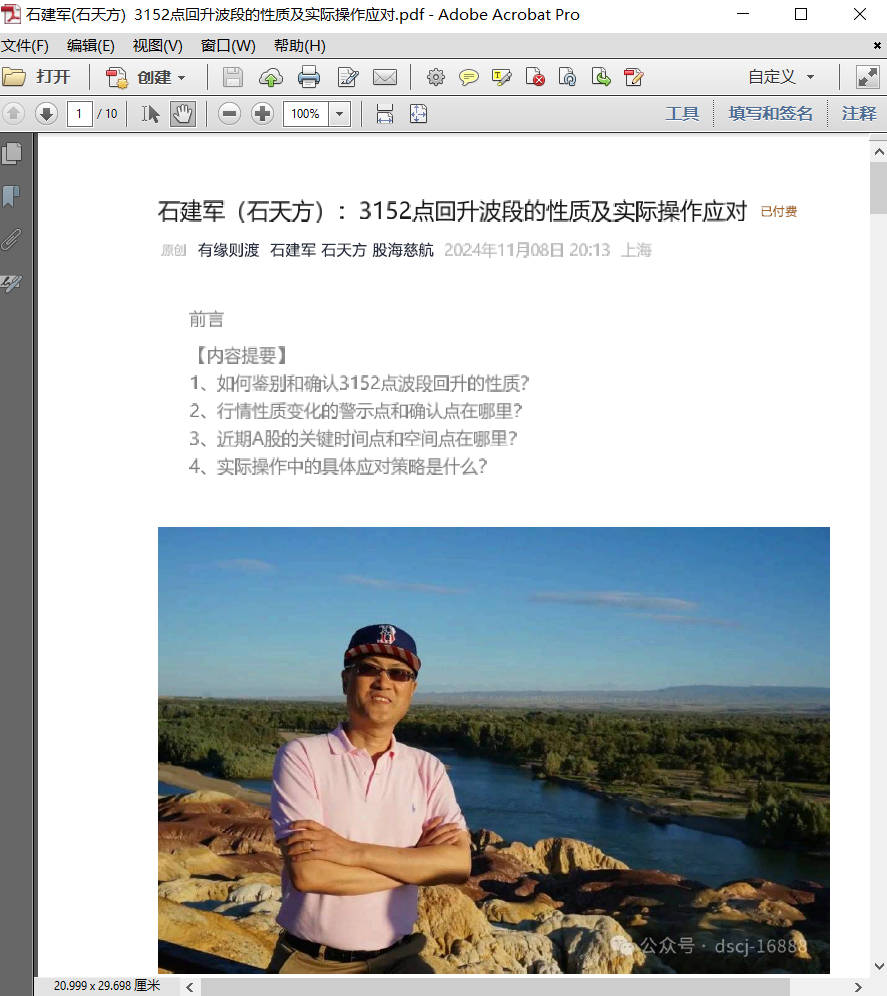Open a file with the 打开 button
The image size is (887, 996).
click(36, 77)
